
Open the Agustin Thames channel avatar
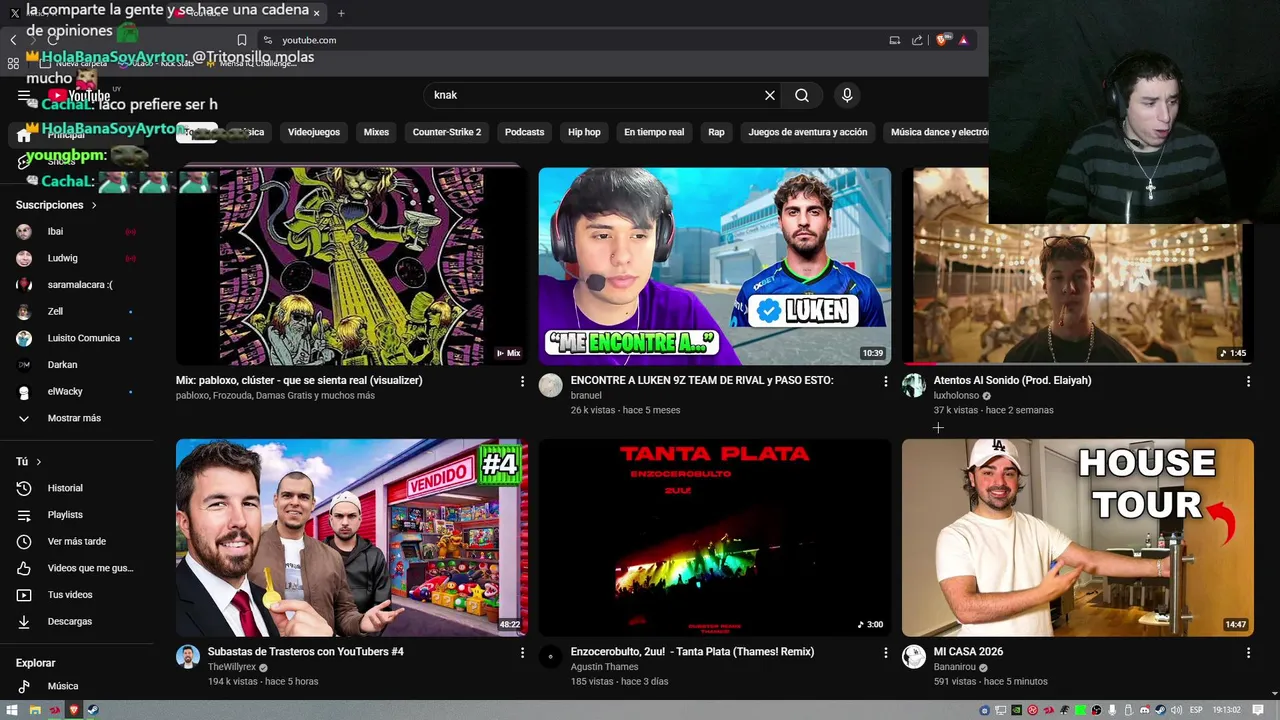point(551,657)
